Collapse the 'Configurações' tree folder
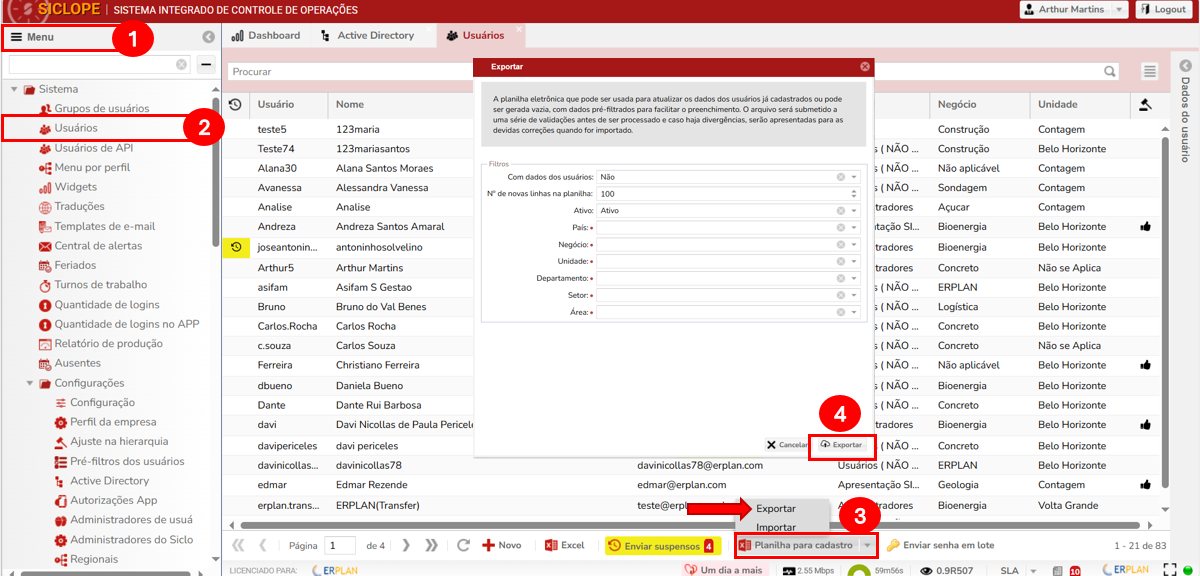 coord(29,383)
